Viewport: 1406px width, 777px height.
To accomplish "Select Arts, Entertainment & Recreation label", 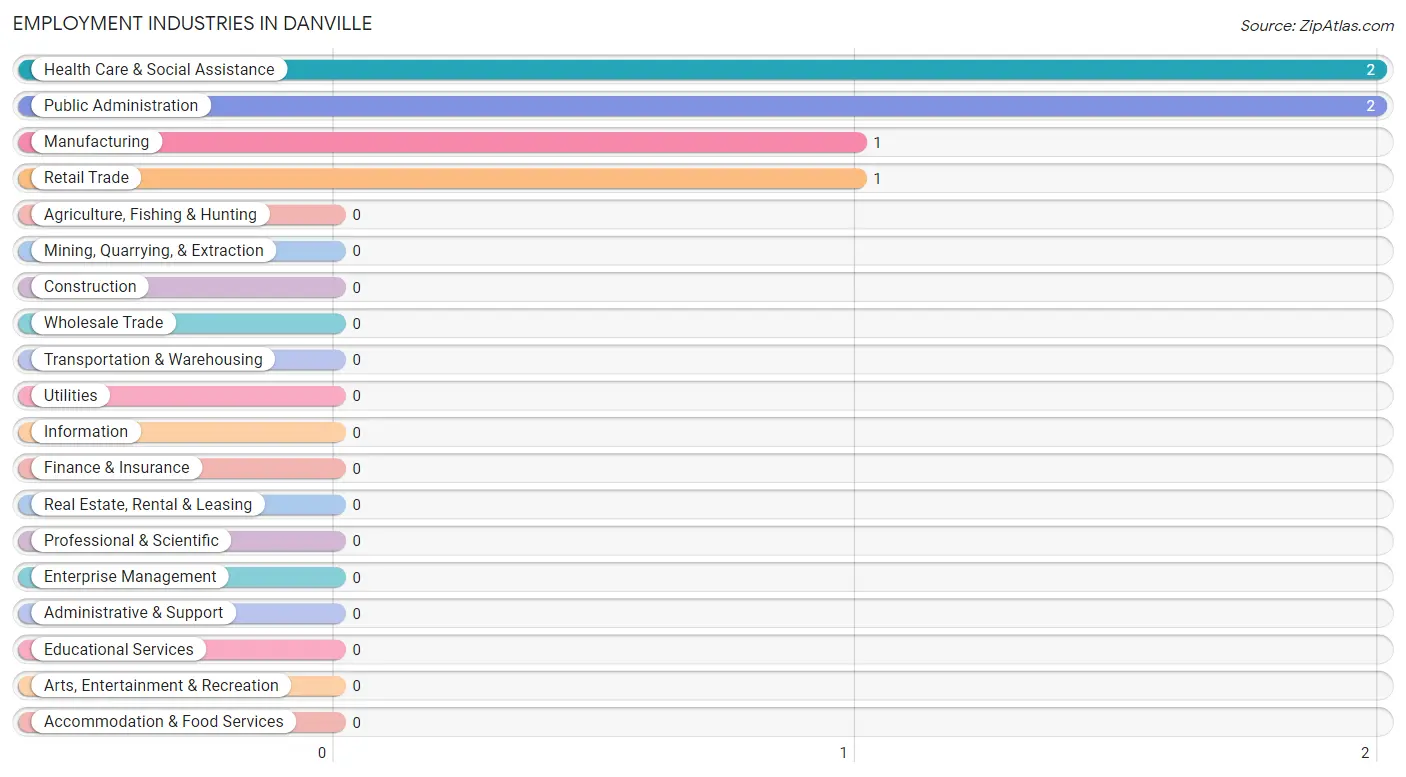I will (161, 685).
